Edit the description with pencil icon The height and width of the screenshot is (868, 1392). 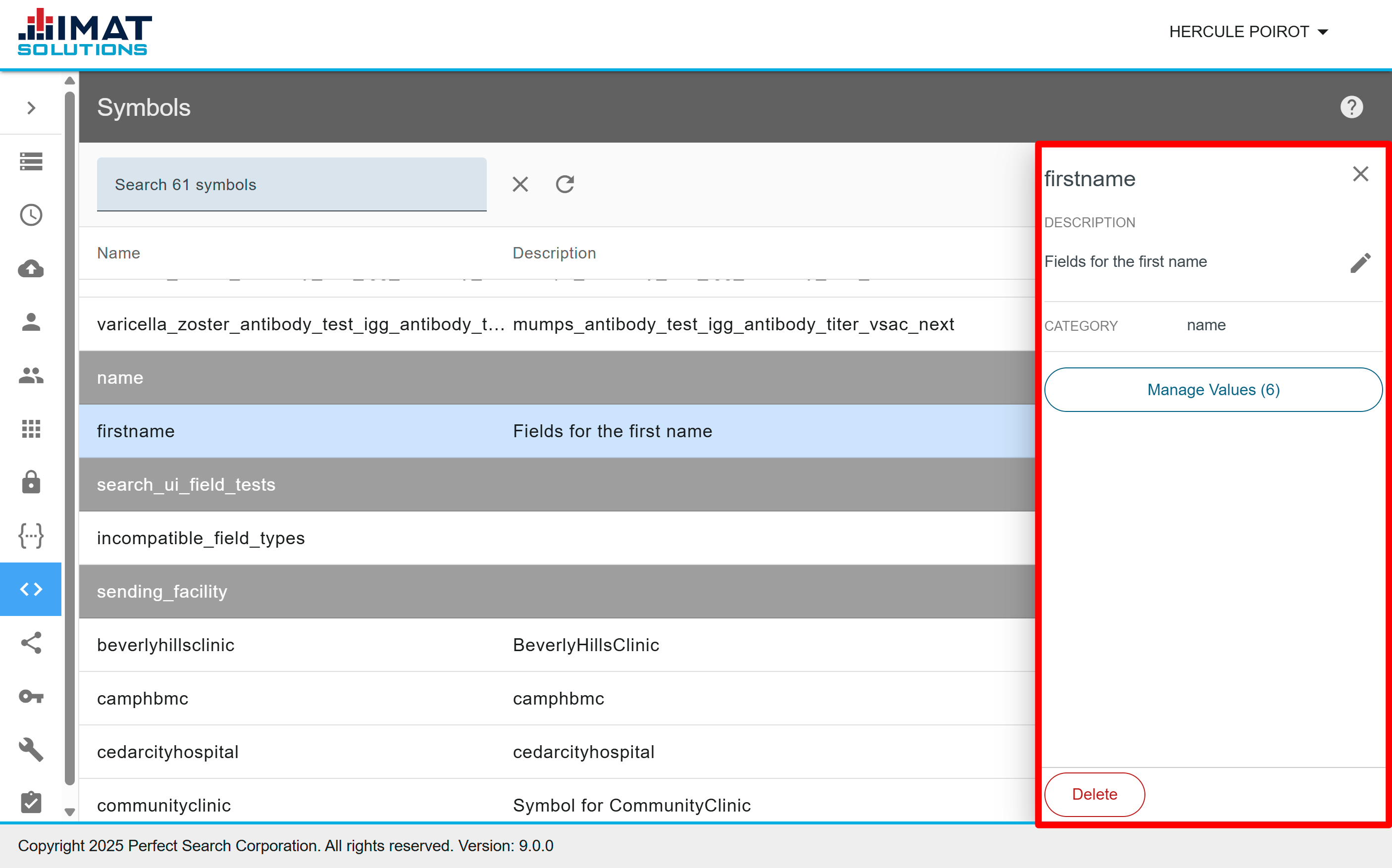click(x=1360, y=263)
